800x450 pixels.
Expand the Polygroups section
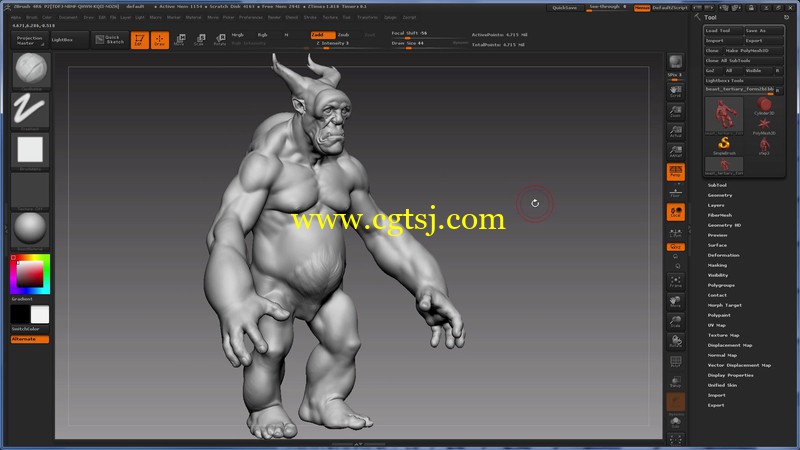[x=721, y=285]
